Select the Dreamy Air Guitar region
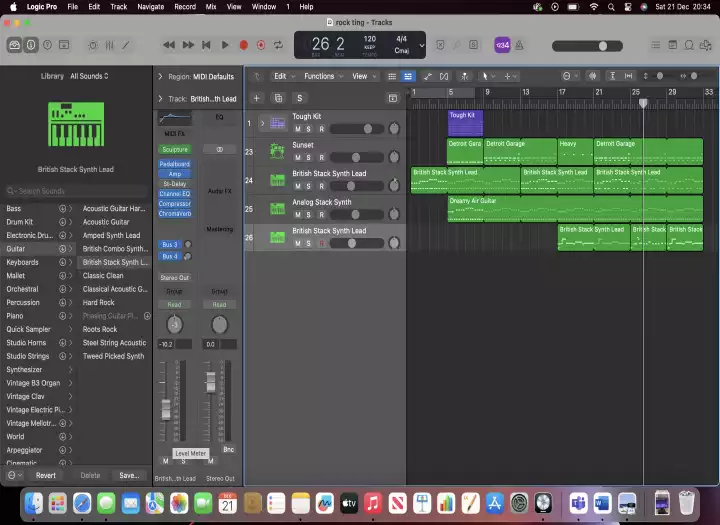This screenshot has width=720, height=525. [x=575, y=209]
